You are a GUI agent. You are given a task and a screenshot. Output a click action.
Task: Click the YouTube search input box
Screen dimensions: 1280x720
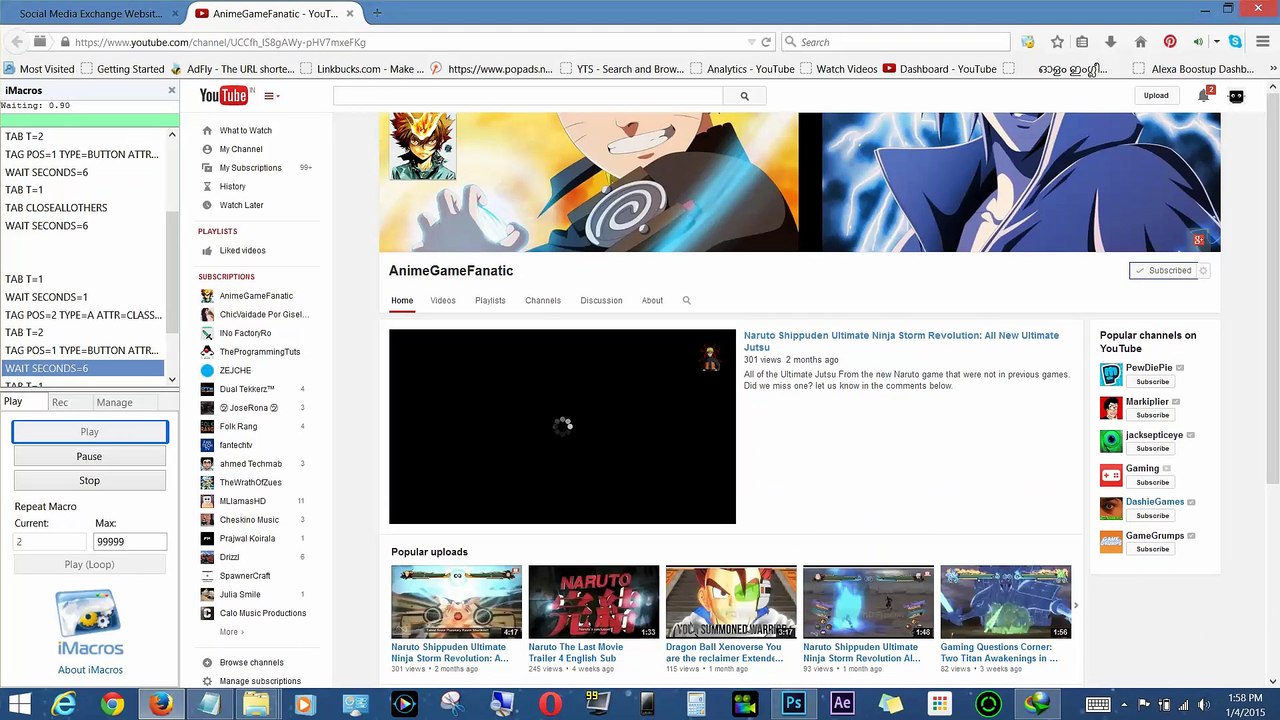tap(528, 96)
